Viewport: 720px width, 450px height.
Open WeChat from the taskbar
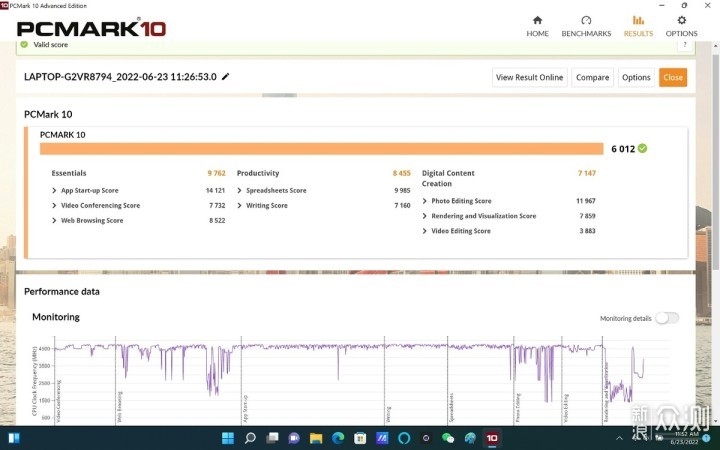(448, 438)
